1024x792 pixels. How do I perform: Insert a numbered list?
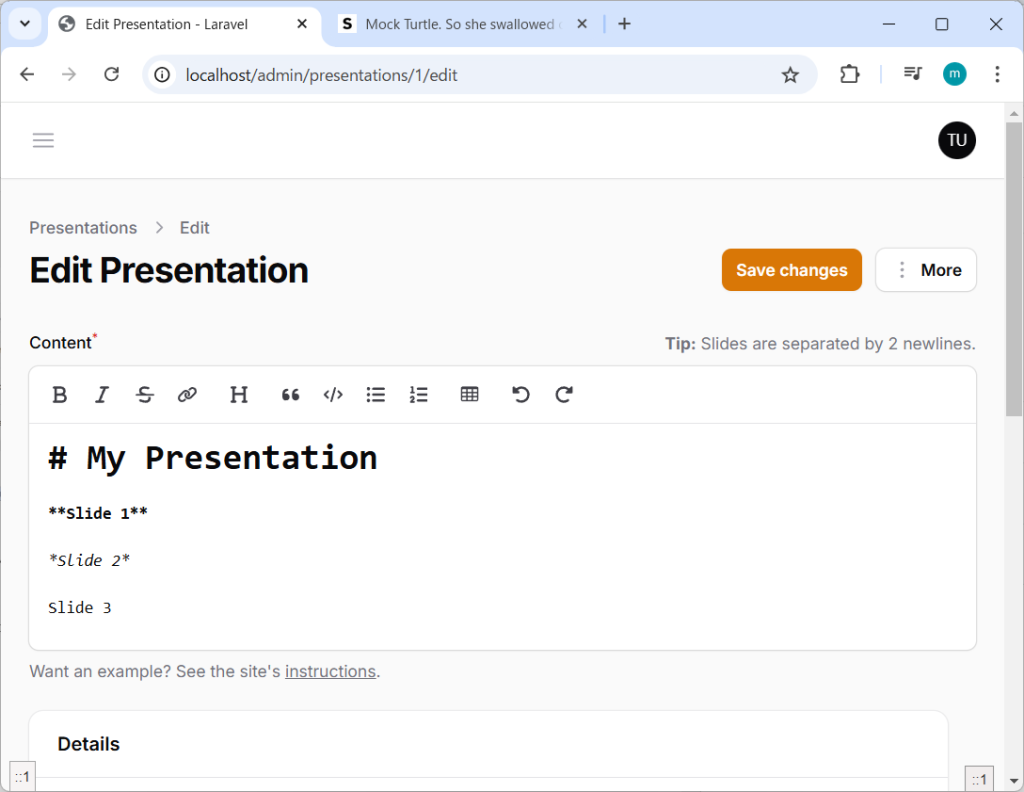(419, 395)
